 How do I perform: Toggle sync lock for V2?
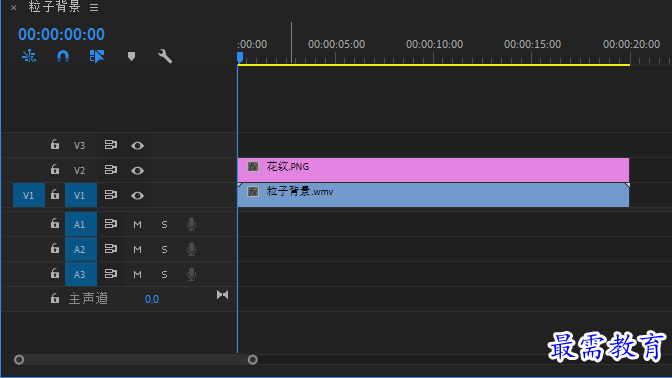[x=111, y=170]
